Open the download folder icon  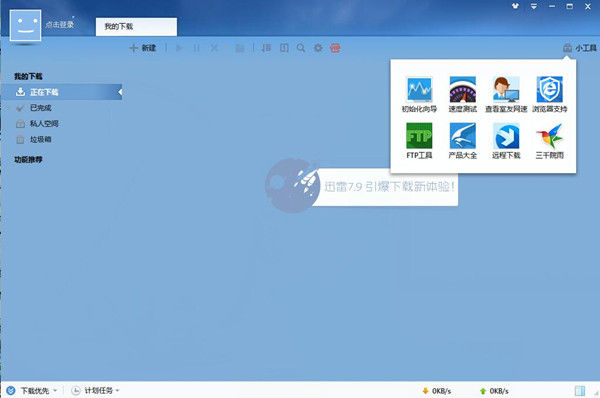click(240, 48)
